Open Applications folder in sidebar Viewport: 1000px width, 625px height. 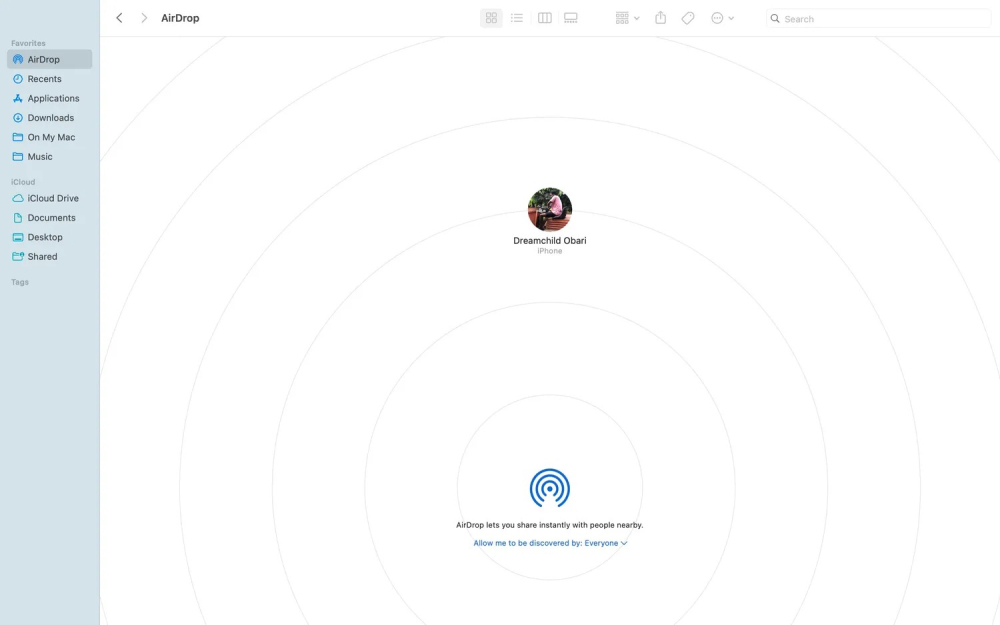(x=53, y=98)
